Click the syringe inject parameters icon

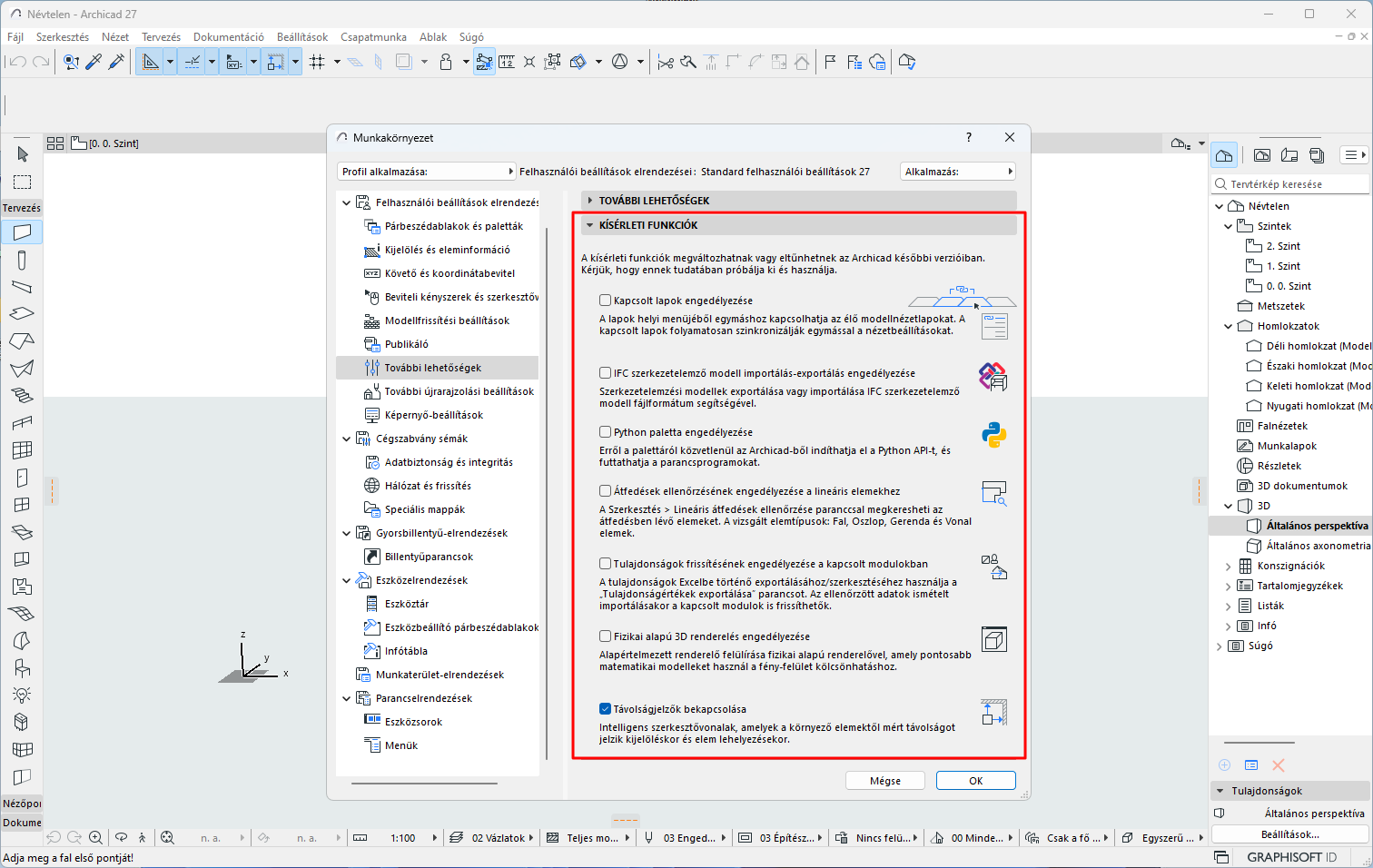(116, 62)
